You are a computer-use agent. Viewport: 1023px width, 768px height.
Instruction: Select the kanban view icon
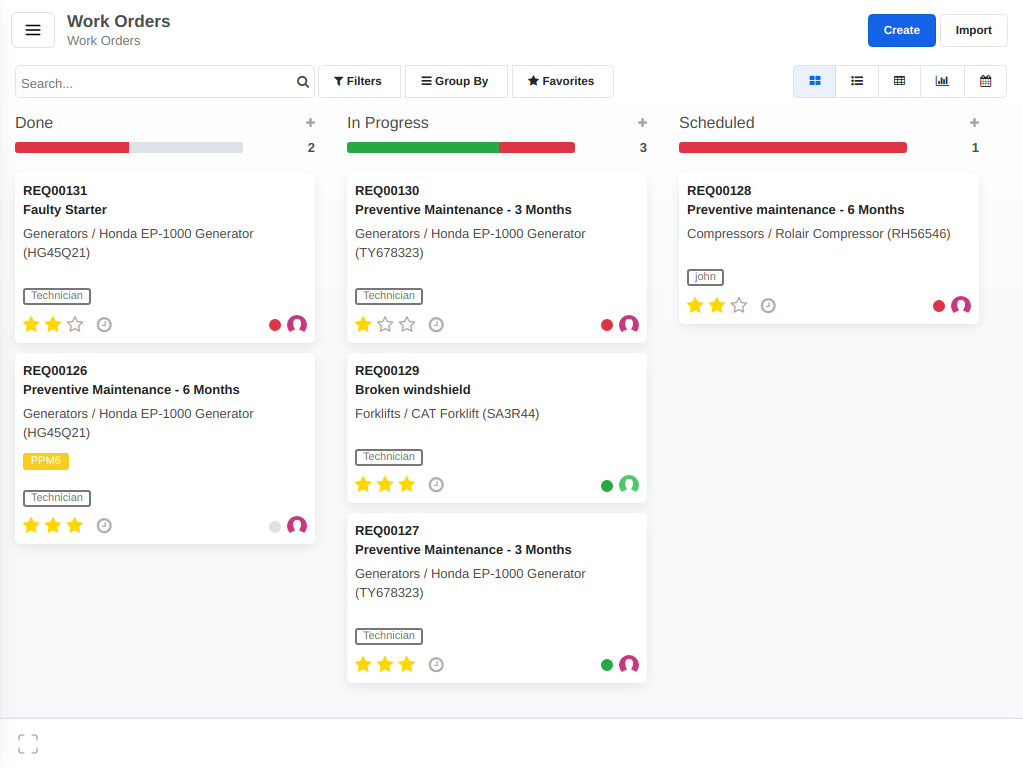[814, 81]
